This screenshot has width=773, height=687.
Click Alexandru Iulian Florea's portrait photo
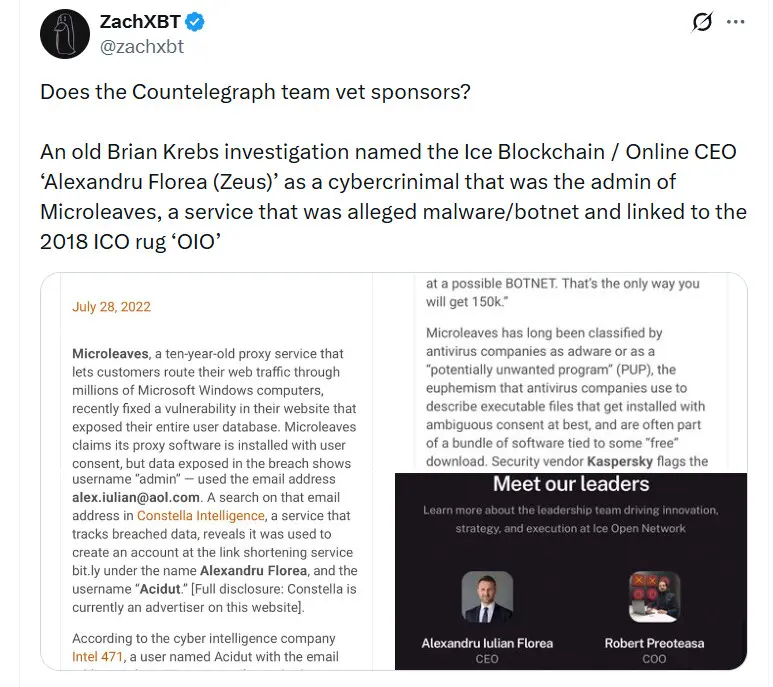click(x=487, y=597)
